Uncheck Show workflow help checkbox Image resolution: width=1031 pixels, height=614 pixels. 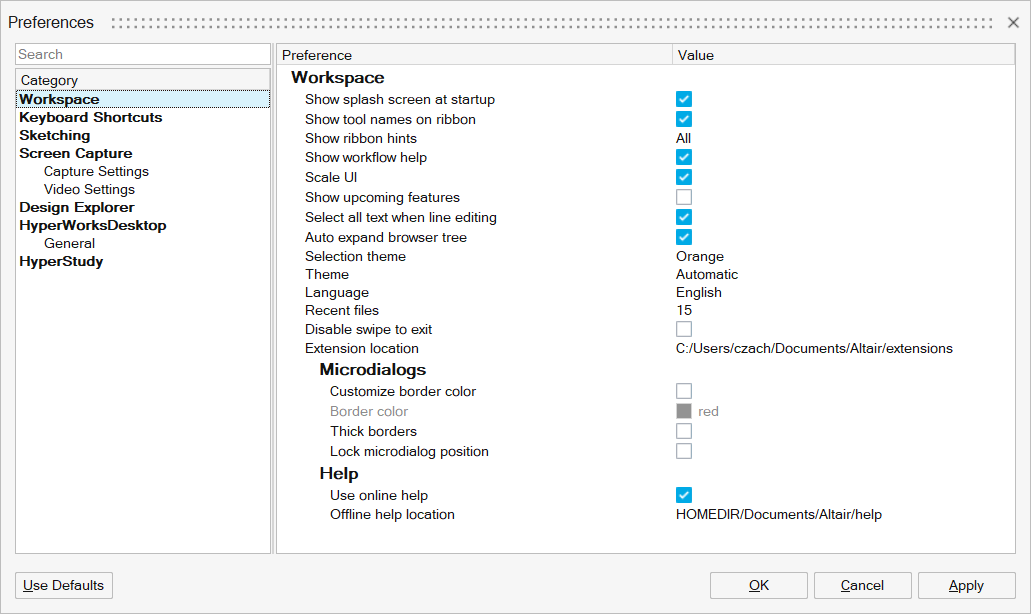click(684, 157)
